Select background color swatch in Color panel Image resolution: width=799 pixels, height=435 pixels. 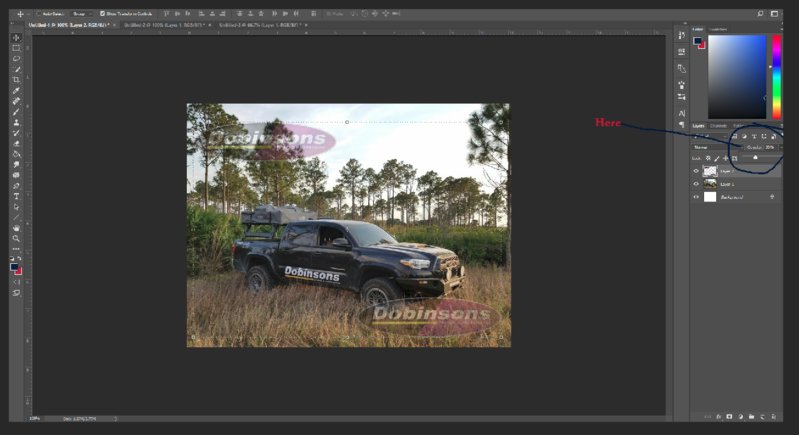pyautogui.click(x=702, y=45)
